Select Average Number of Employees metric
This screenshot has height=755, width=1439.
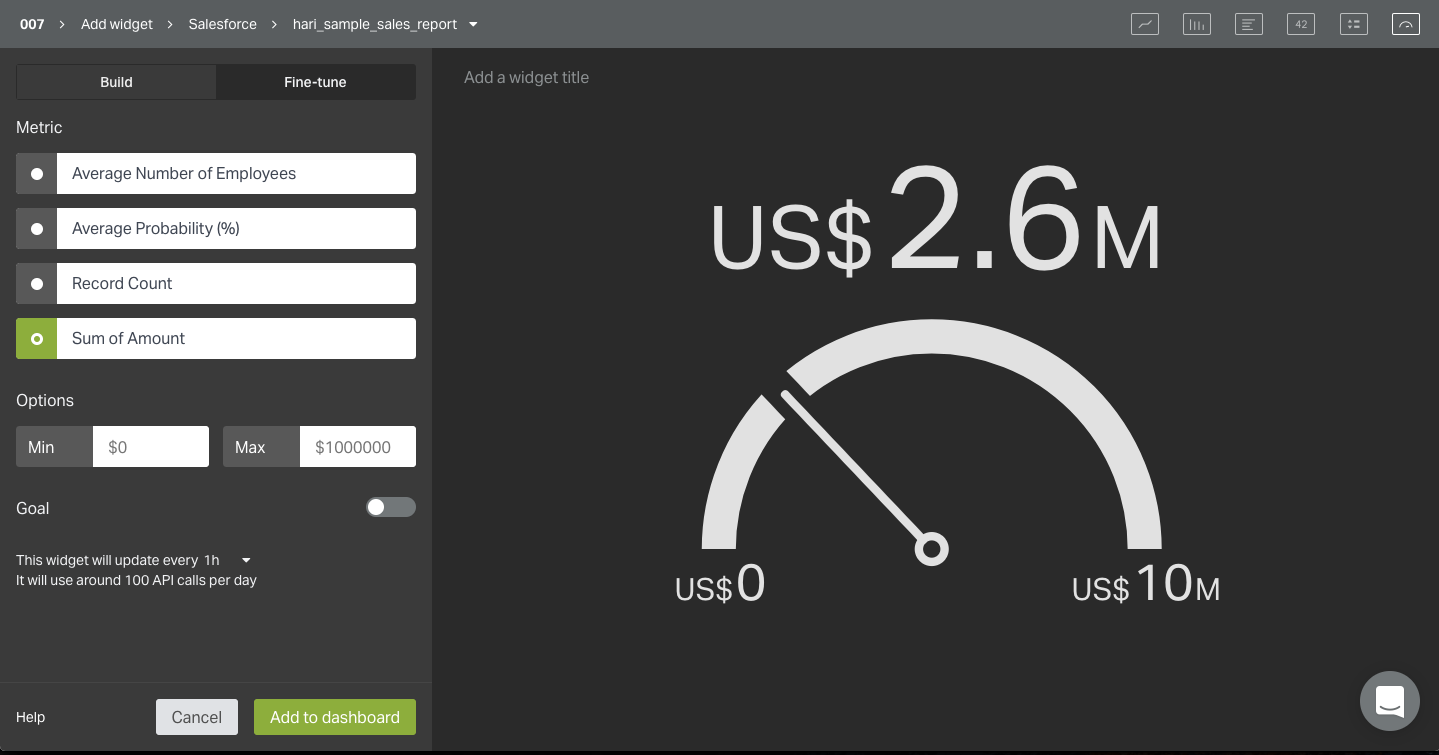coord(216,173)
